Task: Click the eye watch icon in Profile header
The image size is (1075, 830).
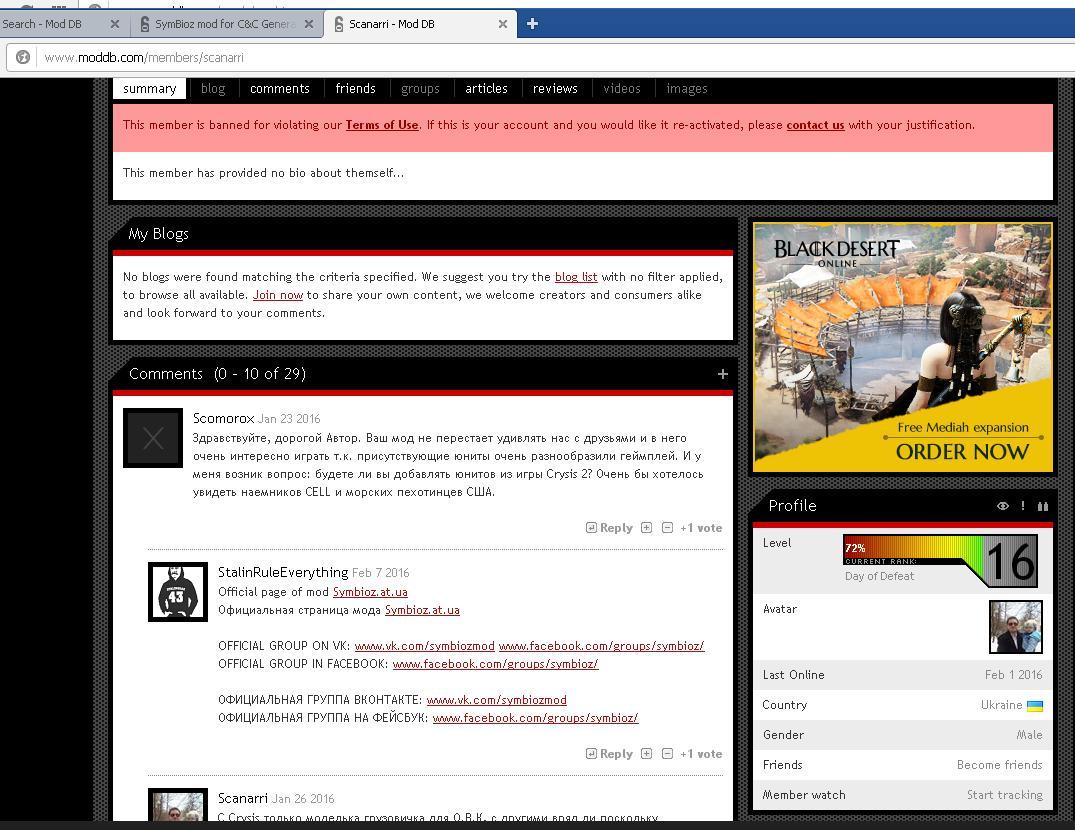Action: point(1002,506)
